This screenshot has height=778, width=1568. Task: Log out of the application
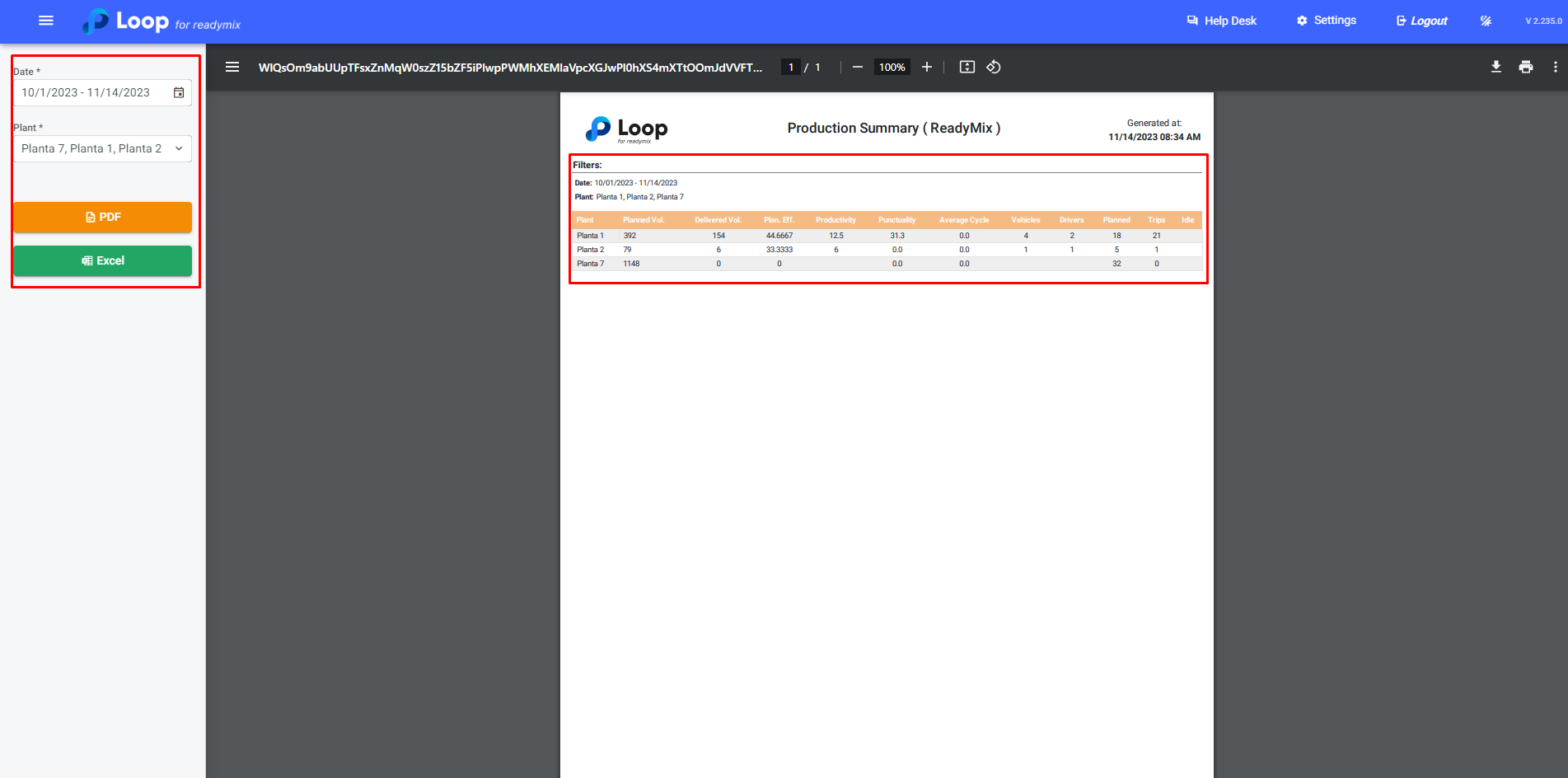pos(1421,21)
